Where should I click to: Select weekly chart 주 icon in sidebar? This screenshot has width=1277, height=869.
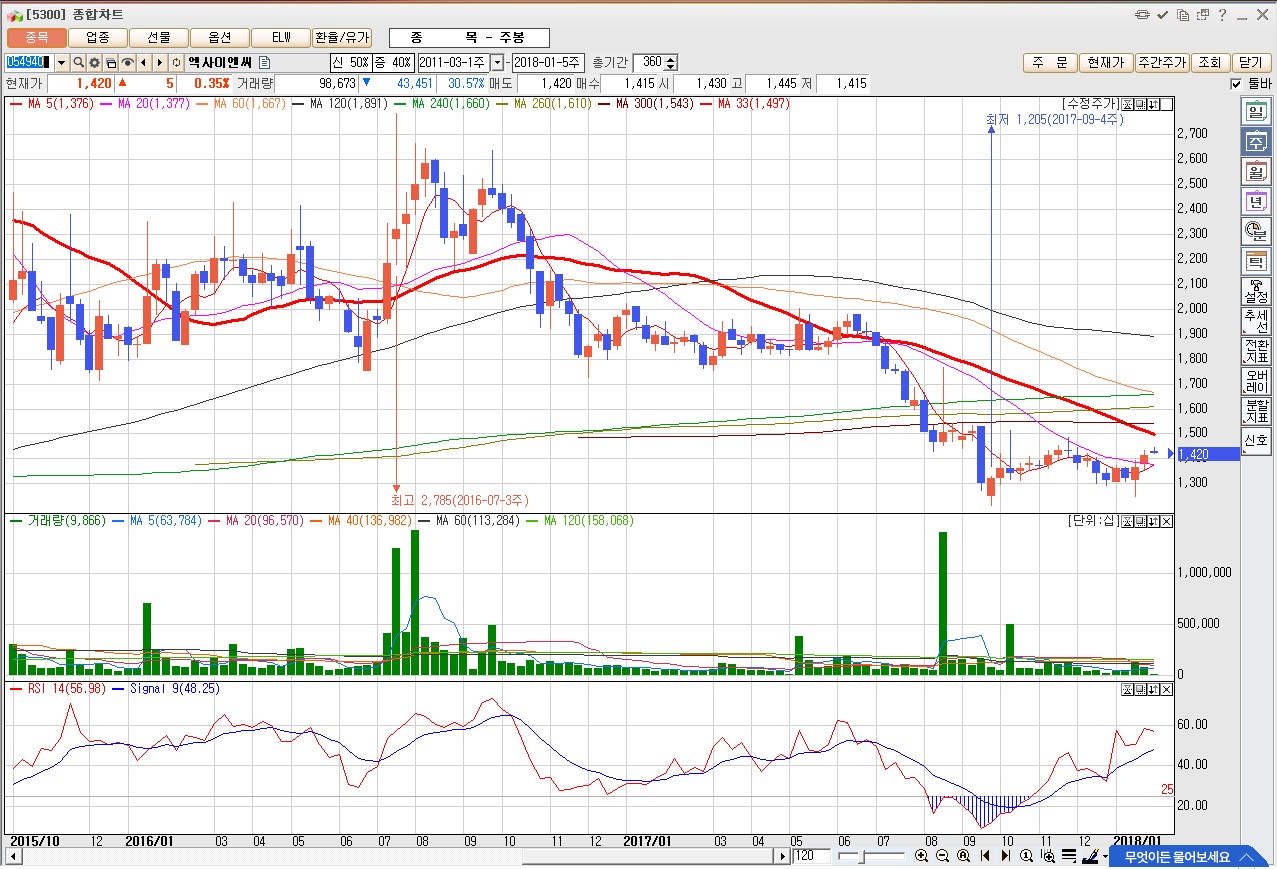1255,141
